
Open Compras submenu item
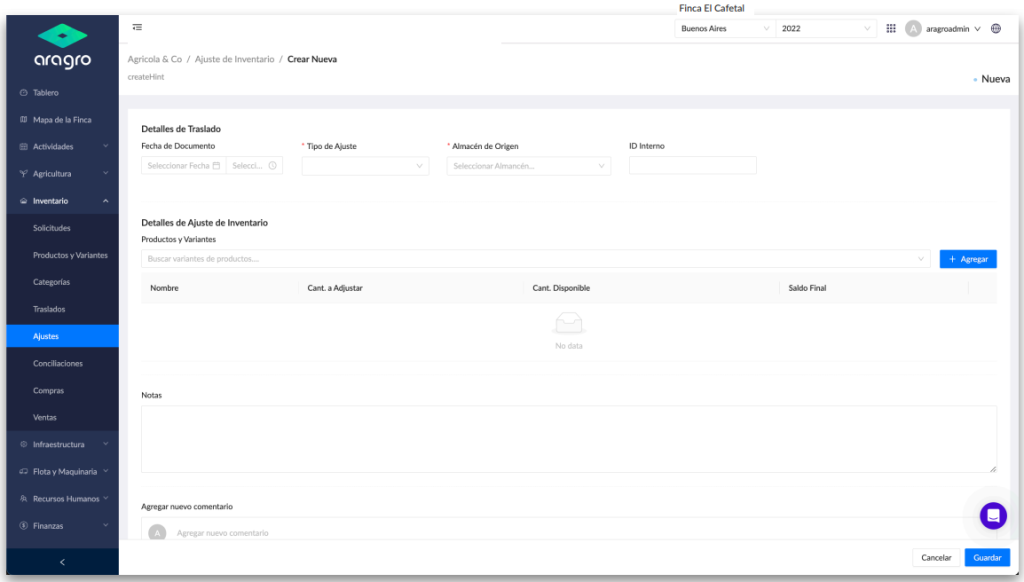[x=63, y=391]
